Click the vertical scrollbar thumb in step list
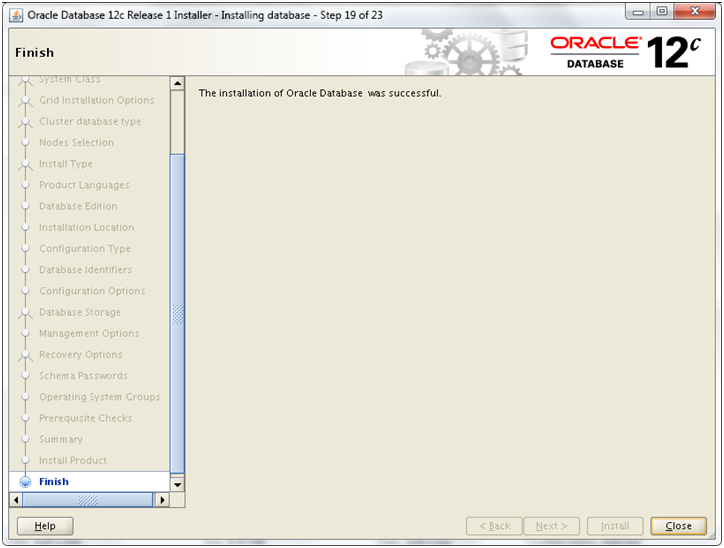 (x=177, y=314)
